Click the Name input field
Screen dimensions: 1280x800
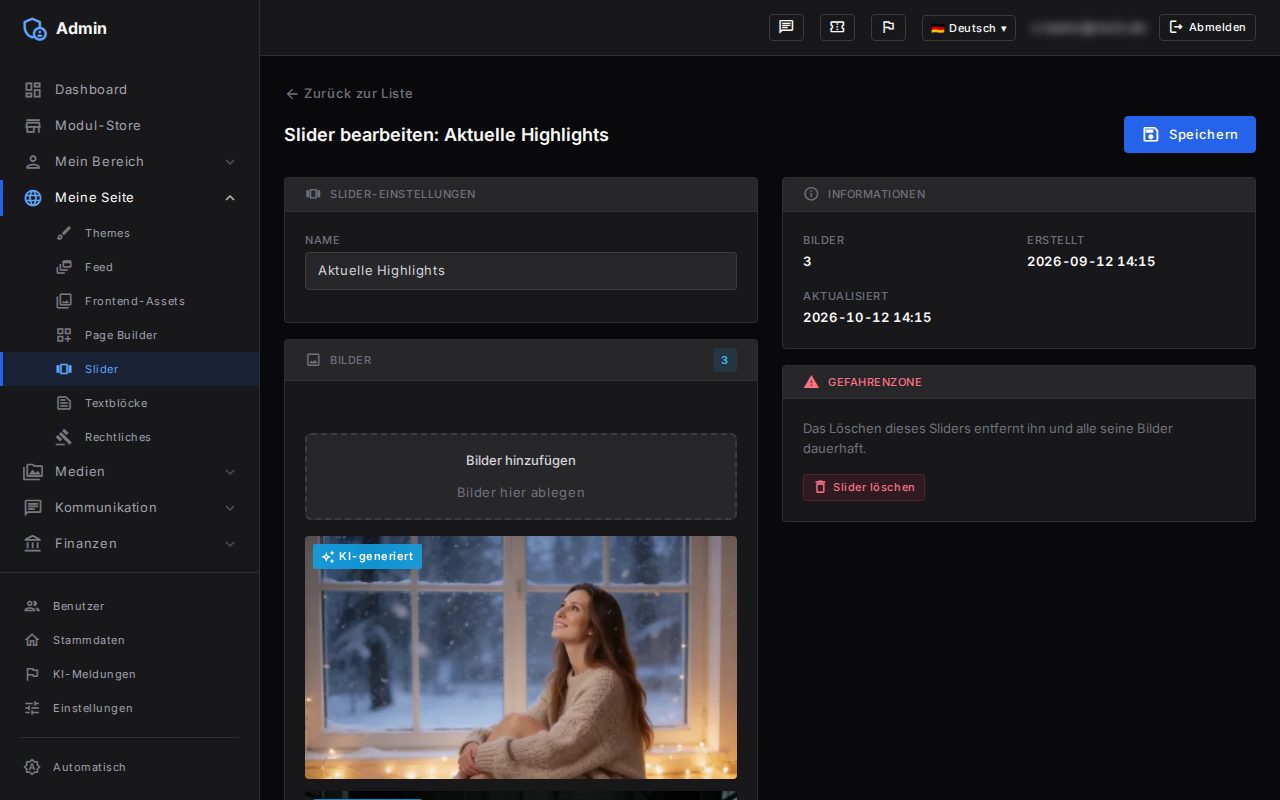(x=521, y=271)
